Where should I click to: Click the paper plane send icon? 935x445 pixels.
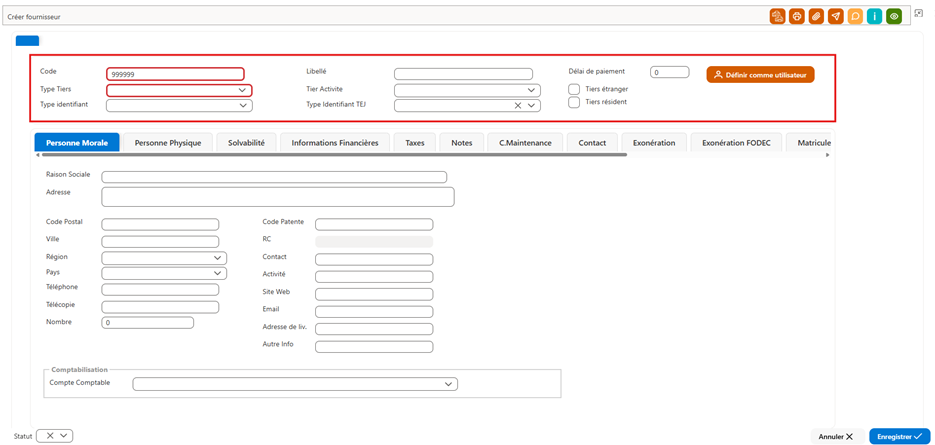836,16
